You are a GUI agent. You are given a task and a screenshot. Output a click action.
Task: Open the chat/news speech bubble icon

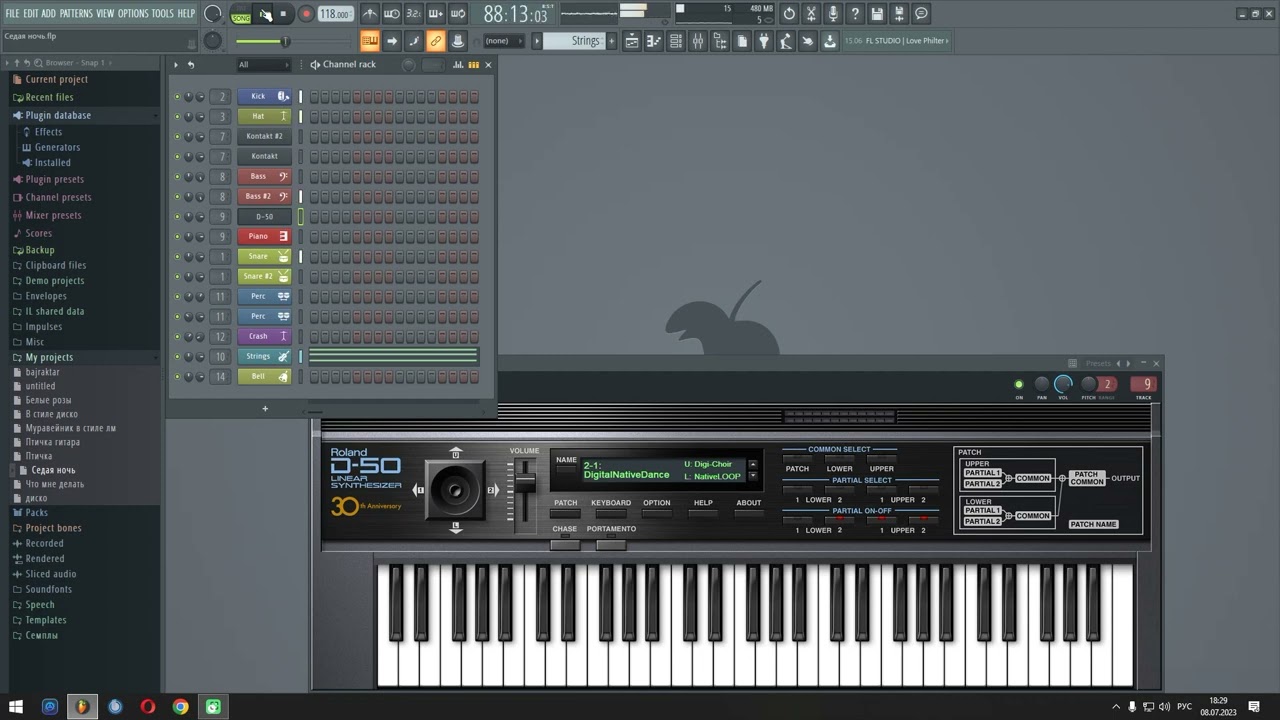[921, 14]
